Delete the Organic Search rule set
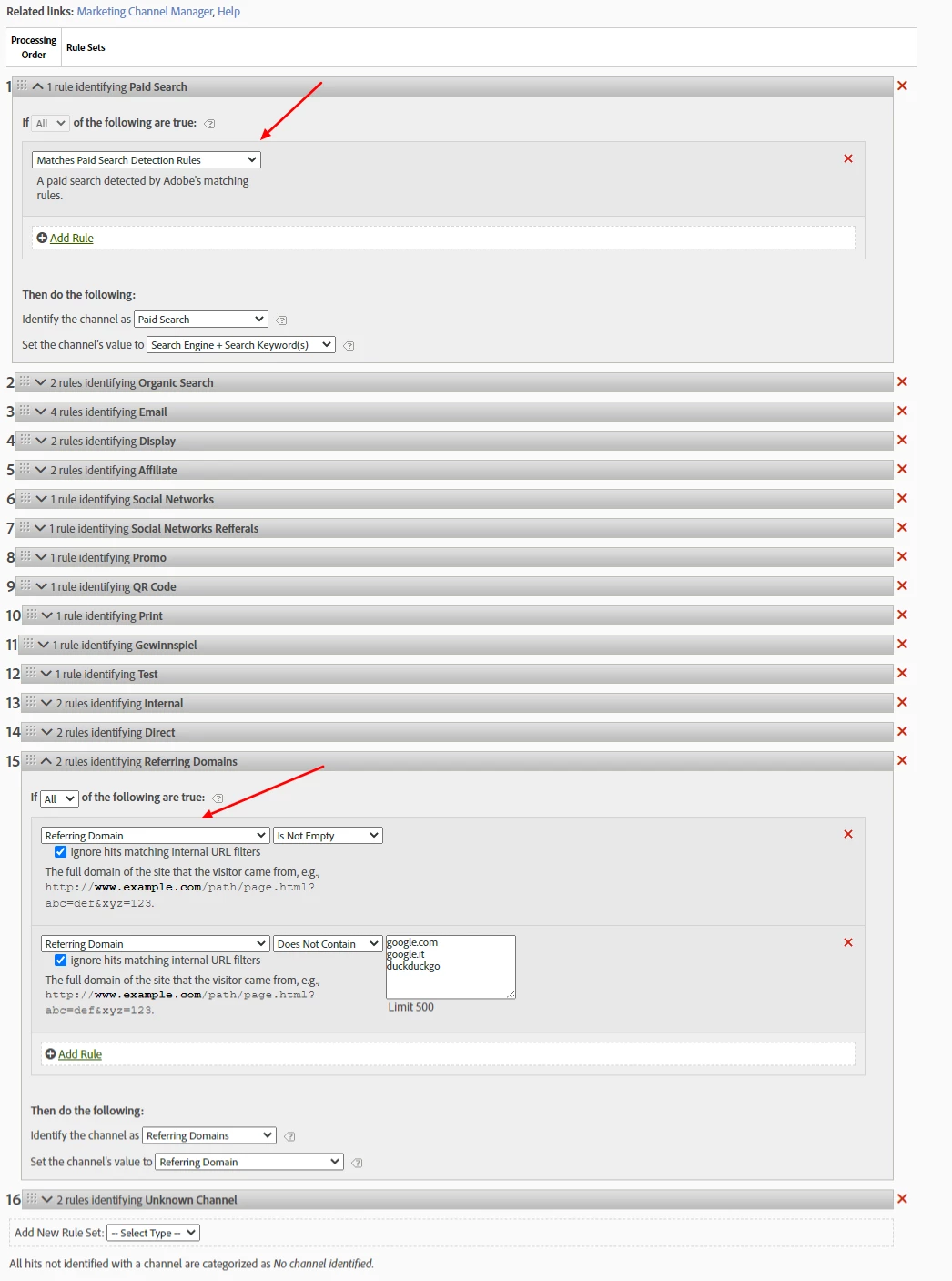This screenshot has width=952, height=1281. coord(902,381)
